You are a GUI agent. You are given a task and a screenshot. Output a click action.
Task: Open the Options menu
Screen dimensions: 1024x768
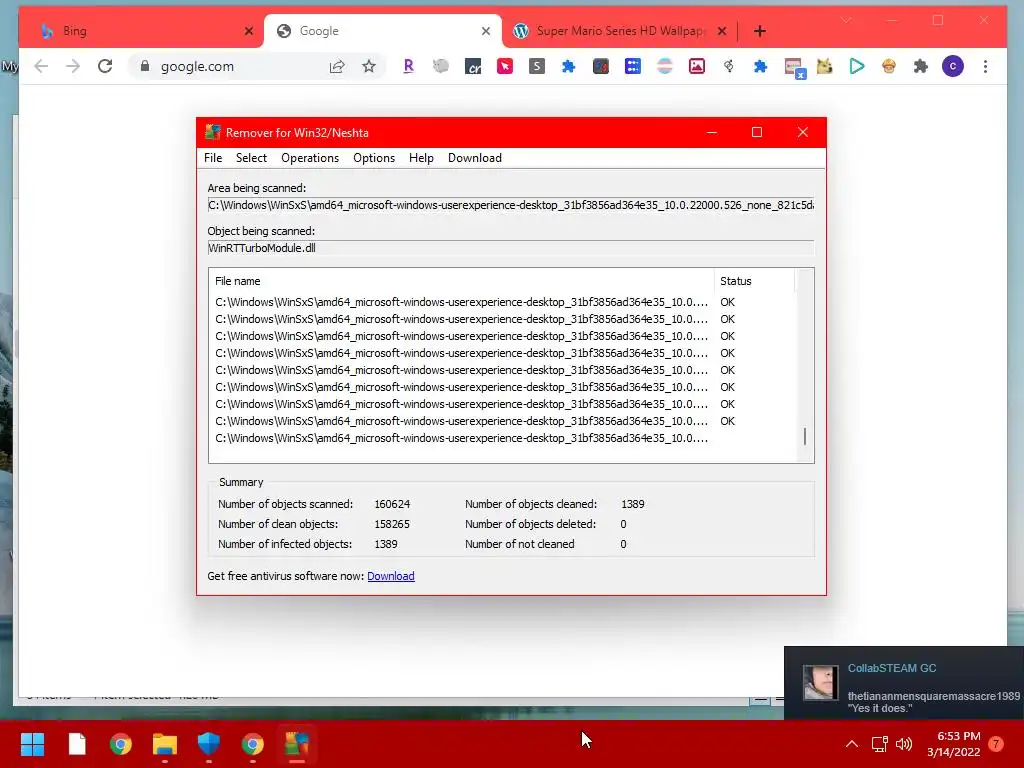374,158
